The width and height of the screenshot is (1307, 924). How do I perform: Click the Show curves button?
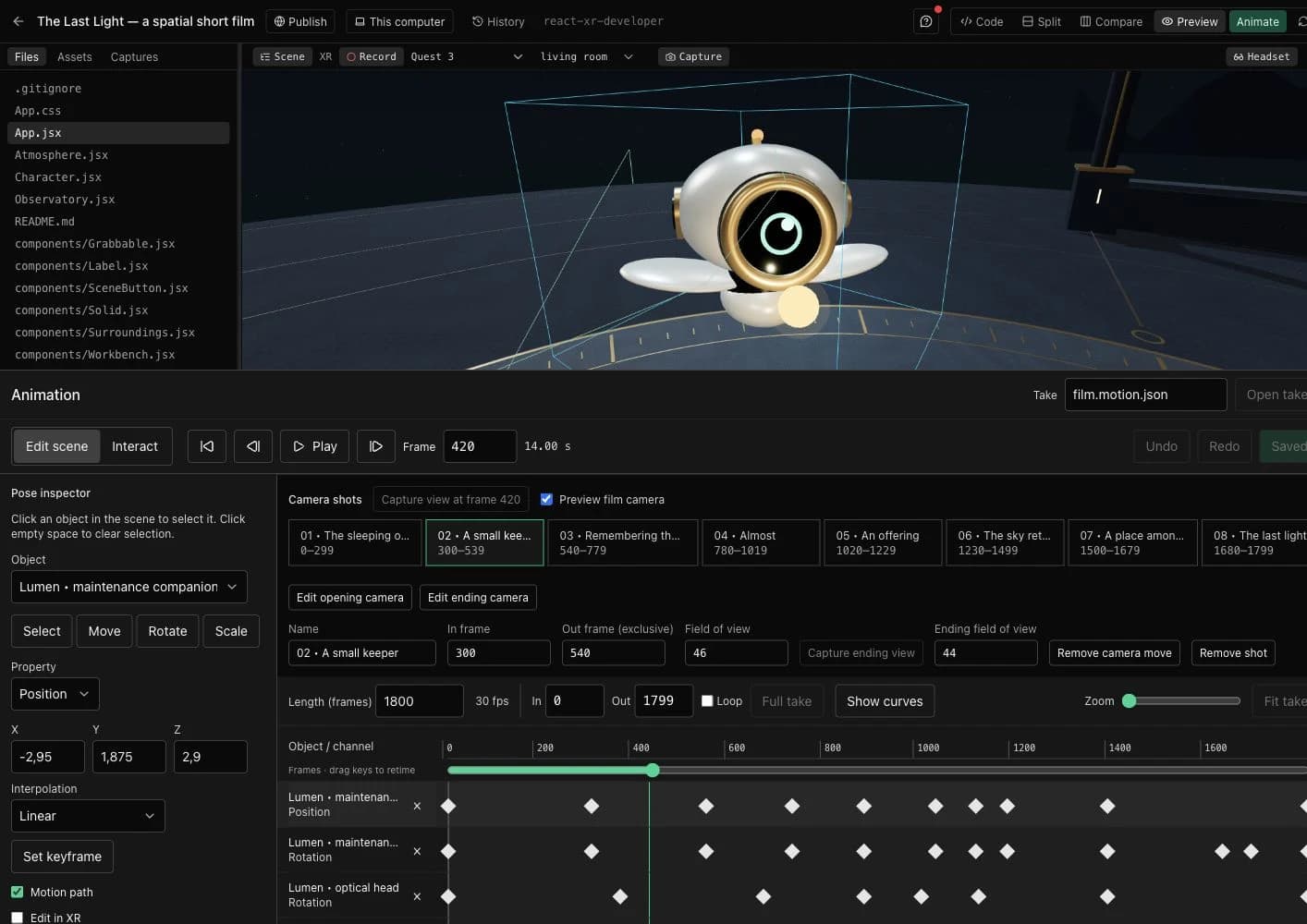[885, 700]
